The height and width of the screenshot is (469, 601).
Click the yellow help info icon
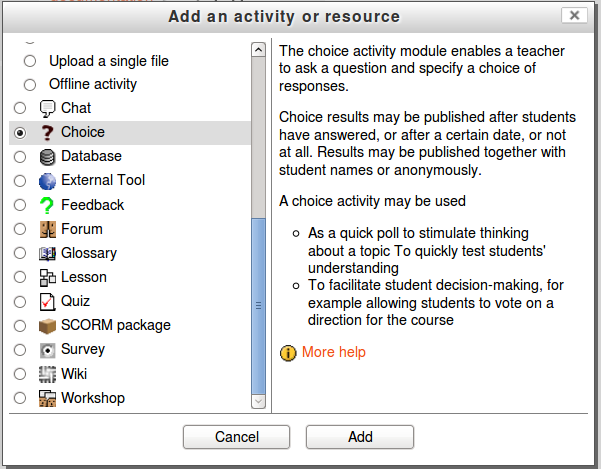[x=288, y=353]
